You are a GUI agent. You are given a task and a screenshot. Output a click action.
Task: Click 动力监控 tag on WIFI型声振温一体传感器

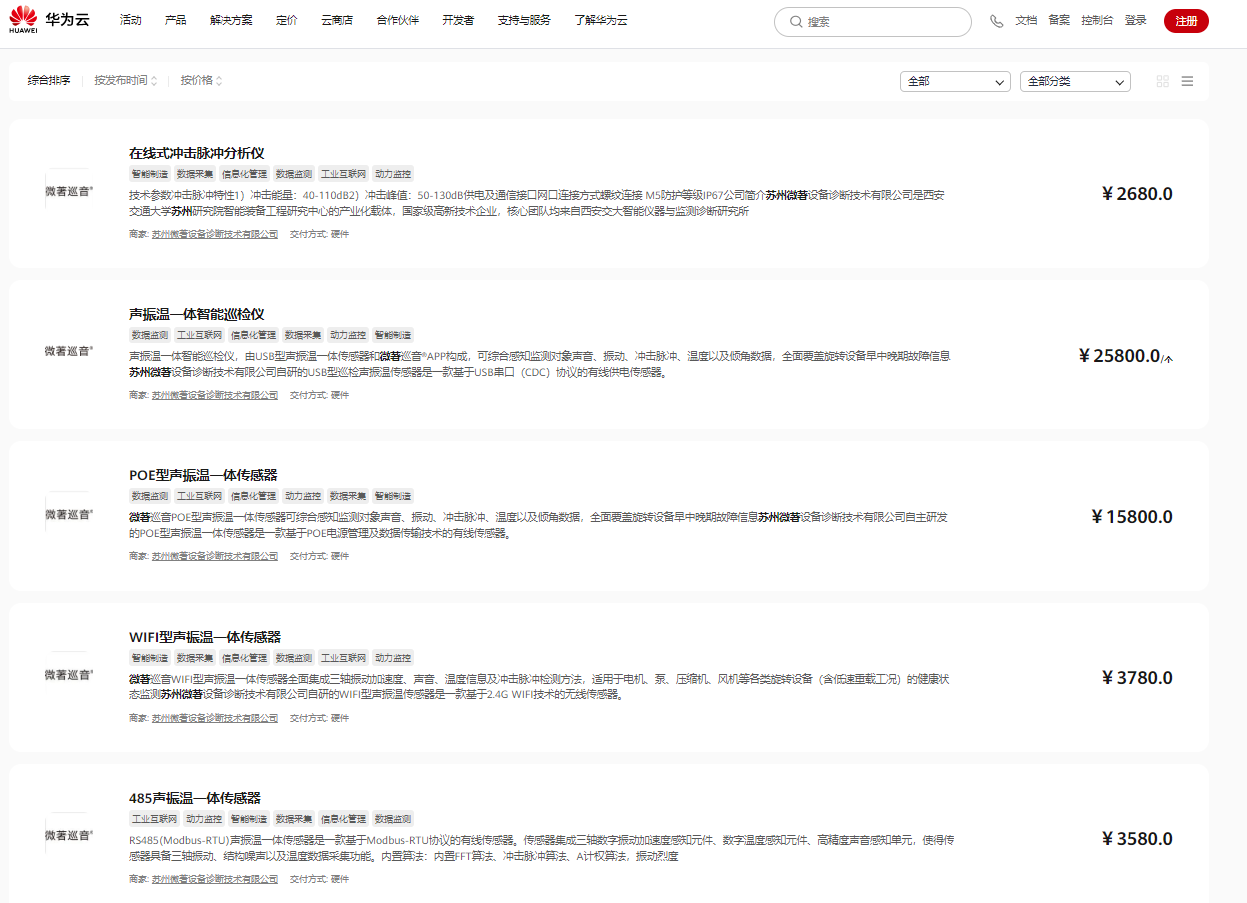point(393,658)
